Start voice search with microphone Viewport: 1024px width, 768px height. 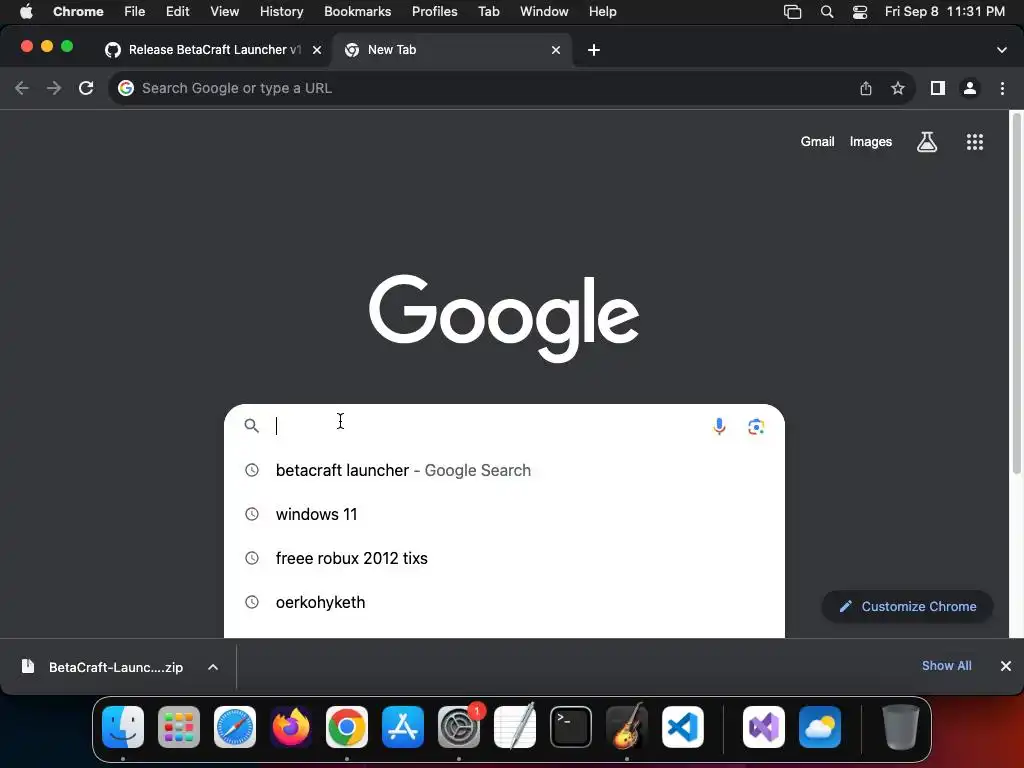(x=719, y=426)
